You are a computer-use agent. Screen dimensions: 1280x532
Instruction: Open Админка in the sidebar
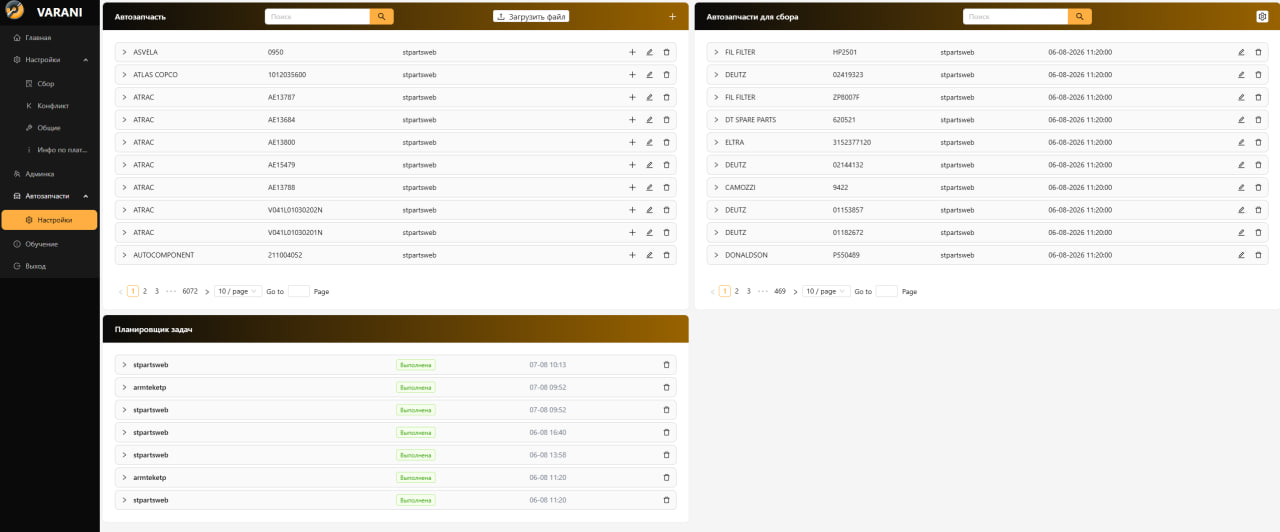click(x=50, y=174)
